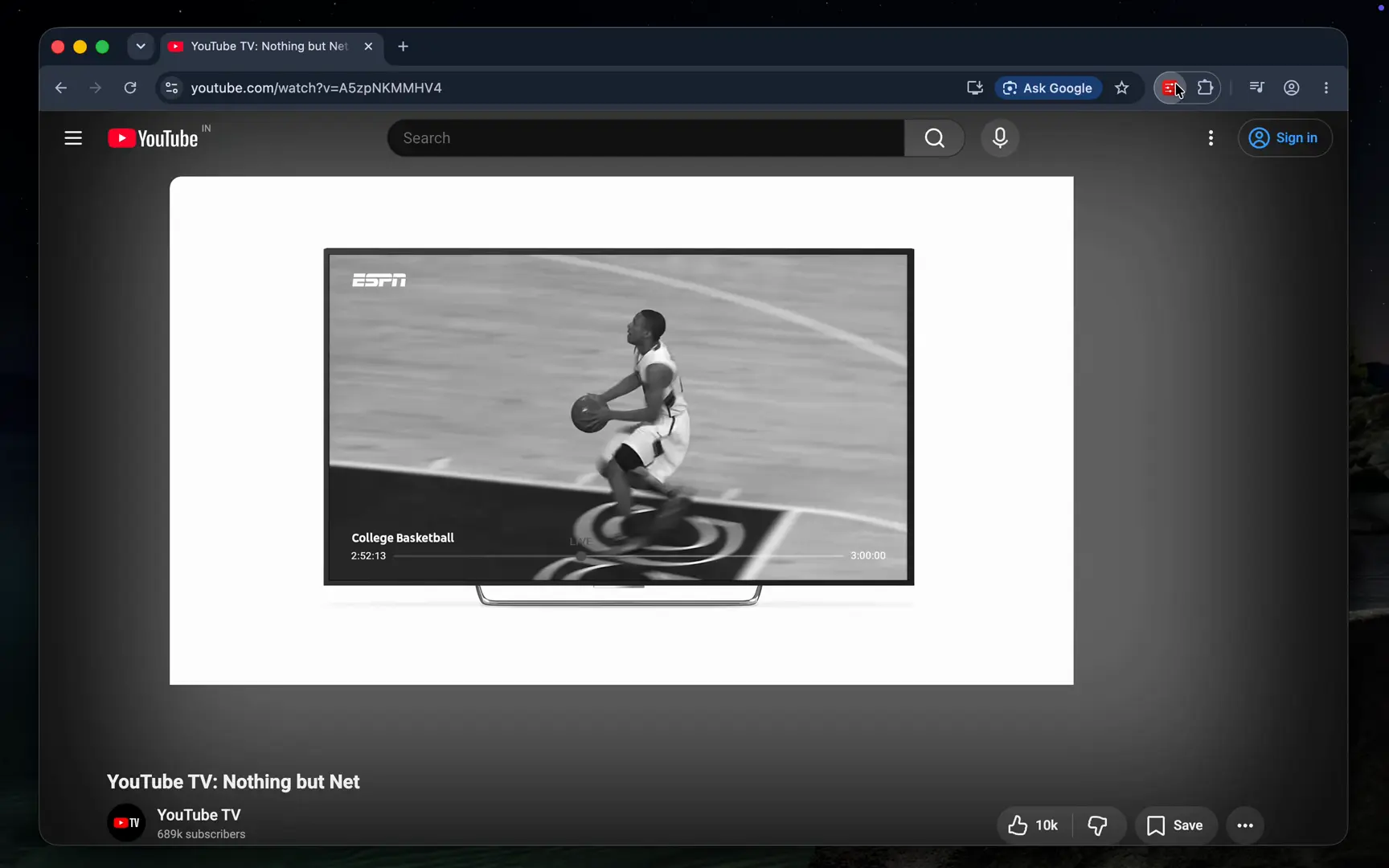Focus the YouTube Search field
This screenshot has height=868, width=1389.
(646, 138)
